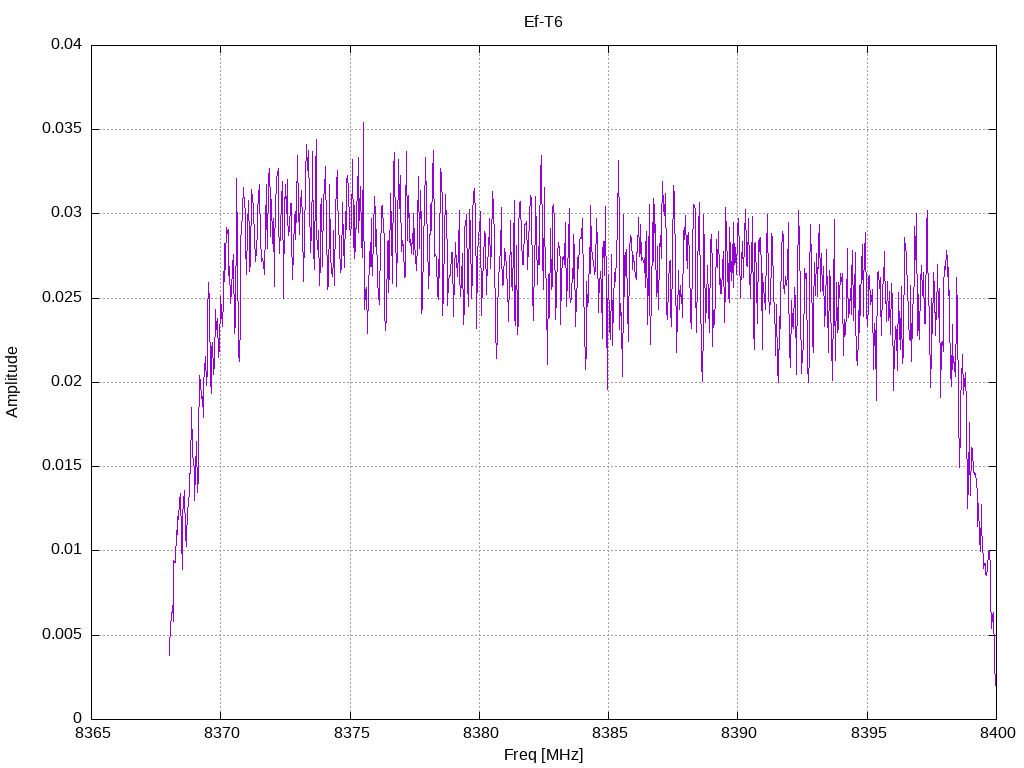Click the x-axis tick label 8385
Screen dimensions: 1024x768
(609, 733)
